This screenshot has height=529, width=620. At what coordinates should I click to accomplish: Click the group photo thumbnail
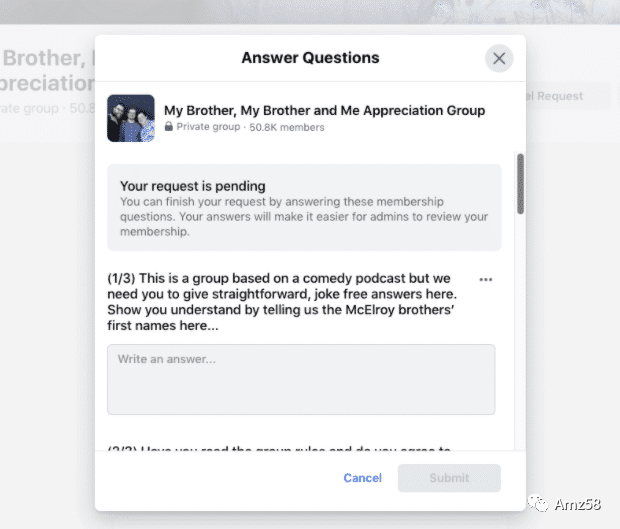click(131, 118)
